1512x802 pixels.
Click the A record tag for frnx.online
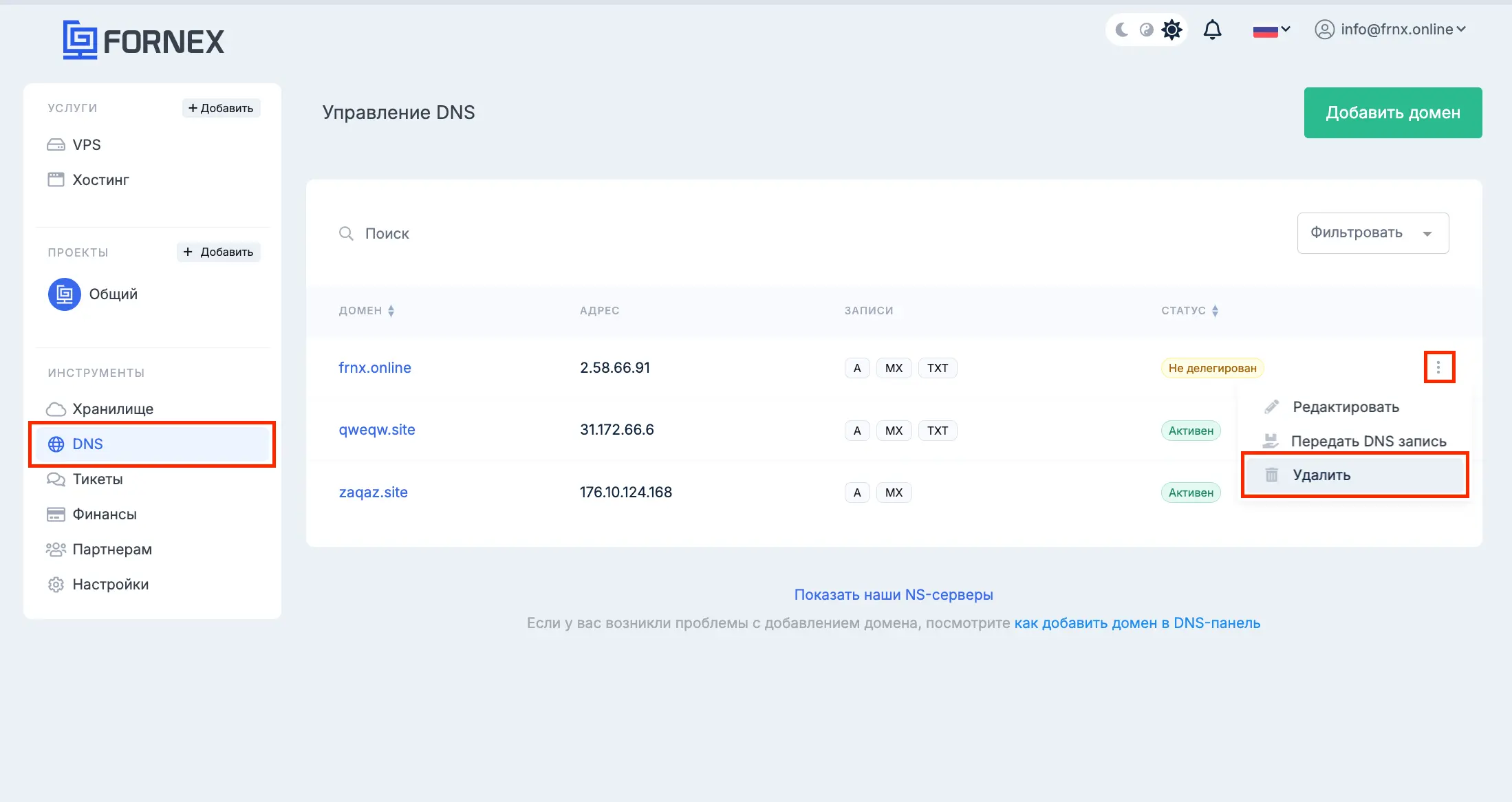coord(857,368)
